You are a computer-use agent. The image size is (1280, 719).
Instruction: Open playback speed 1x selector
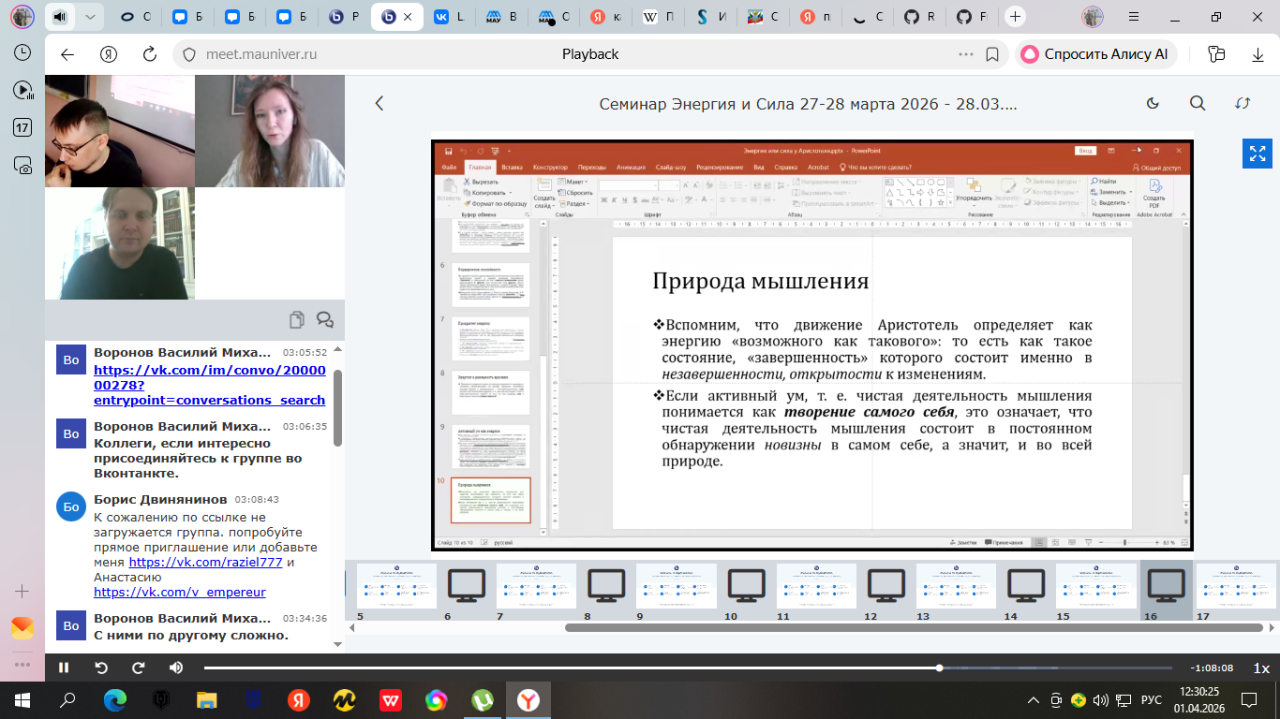click(1261, 668)
